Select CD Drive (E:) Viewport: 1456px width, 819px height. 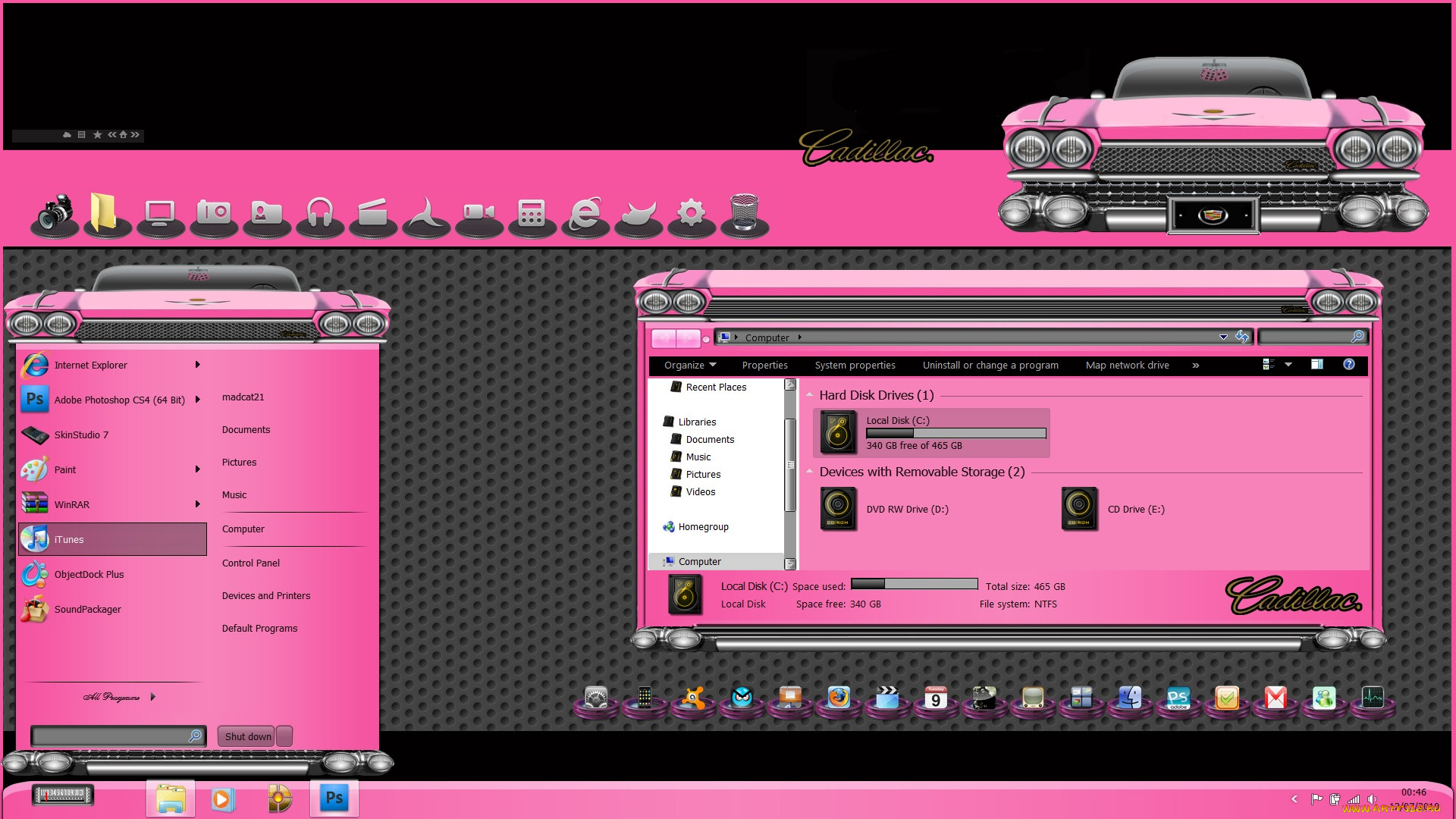click(1113, 509)
